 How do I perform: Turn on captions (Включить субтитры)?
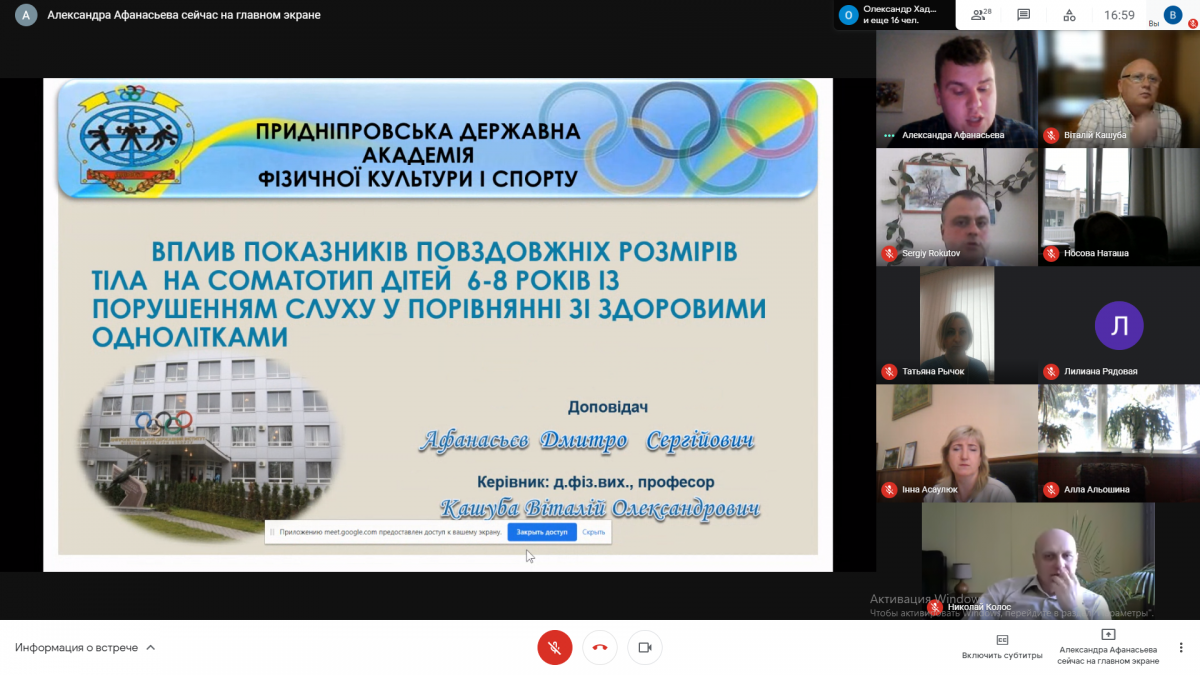[1002, 646]
